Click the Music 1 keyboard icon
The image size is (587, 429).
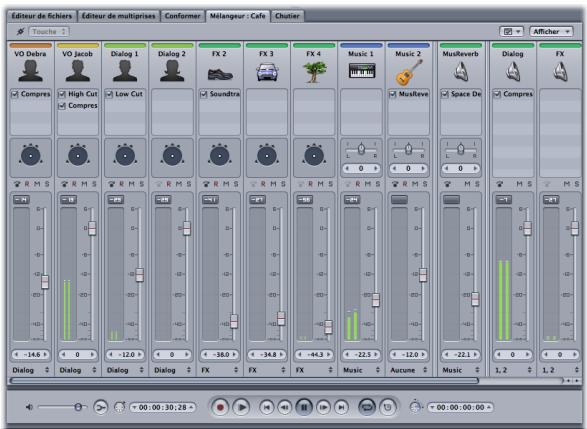pos(362,70)
